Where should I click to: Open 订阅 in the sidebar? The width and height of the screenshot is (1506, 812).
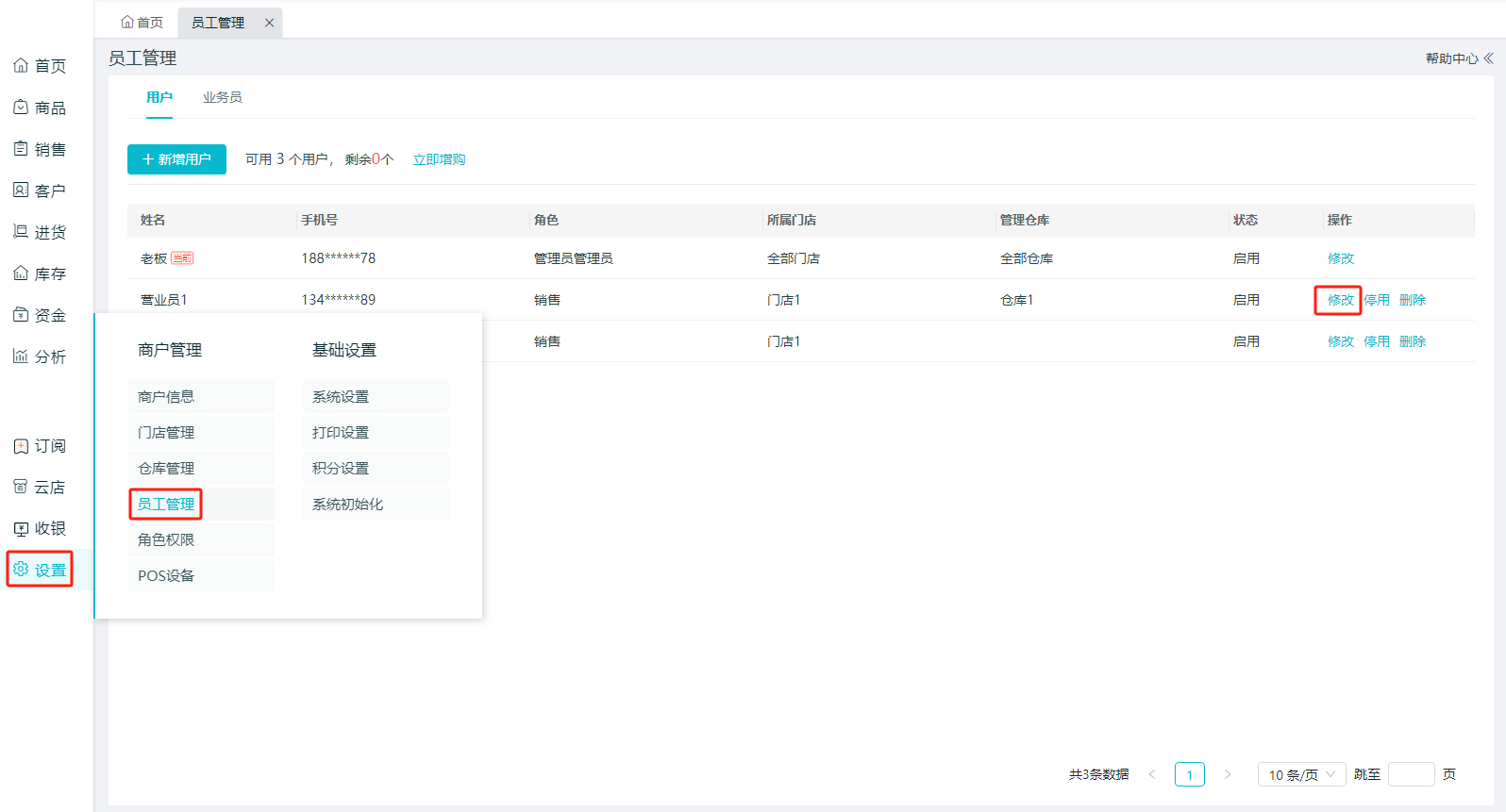[x=40, y=446]
